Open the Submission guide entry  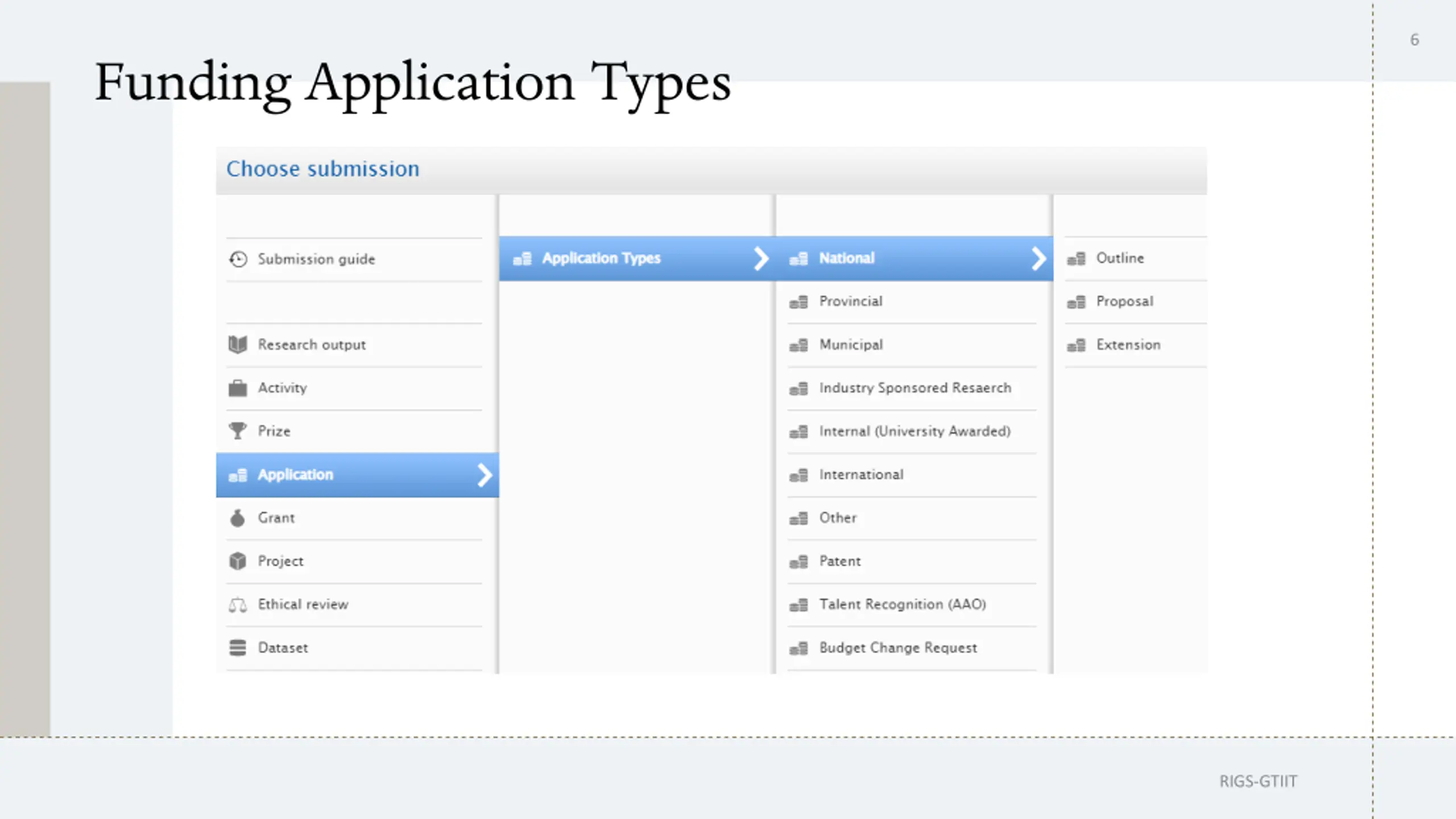(x=354, y=259)
